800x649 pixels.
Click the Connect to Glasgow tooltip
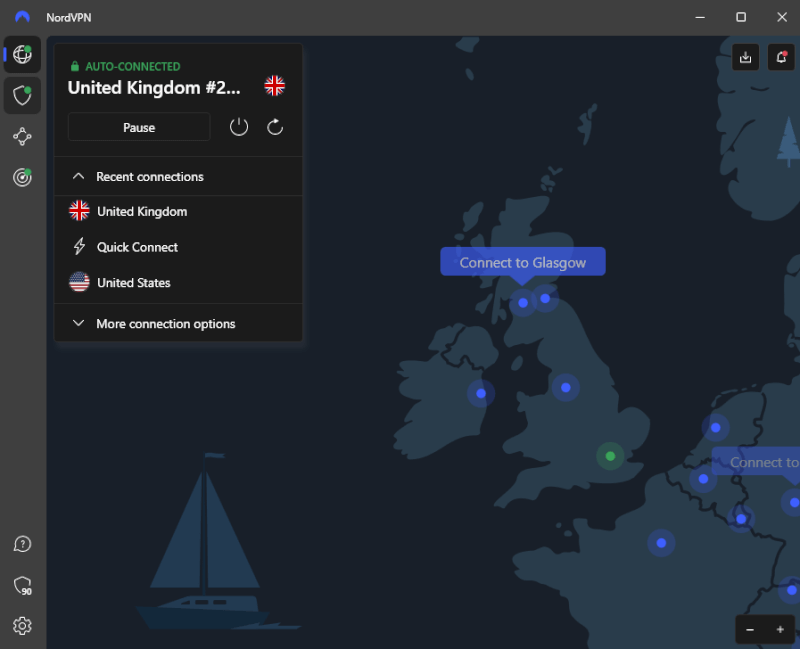[523, 262]
